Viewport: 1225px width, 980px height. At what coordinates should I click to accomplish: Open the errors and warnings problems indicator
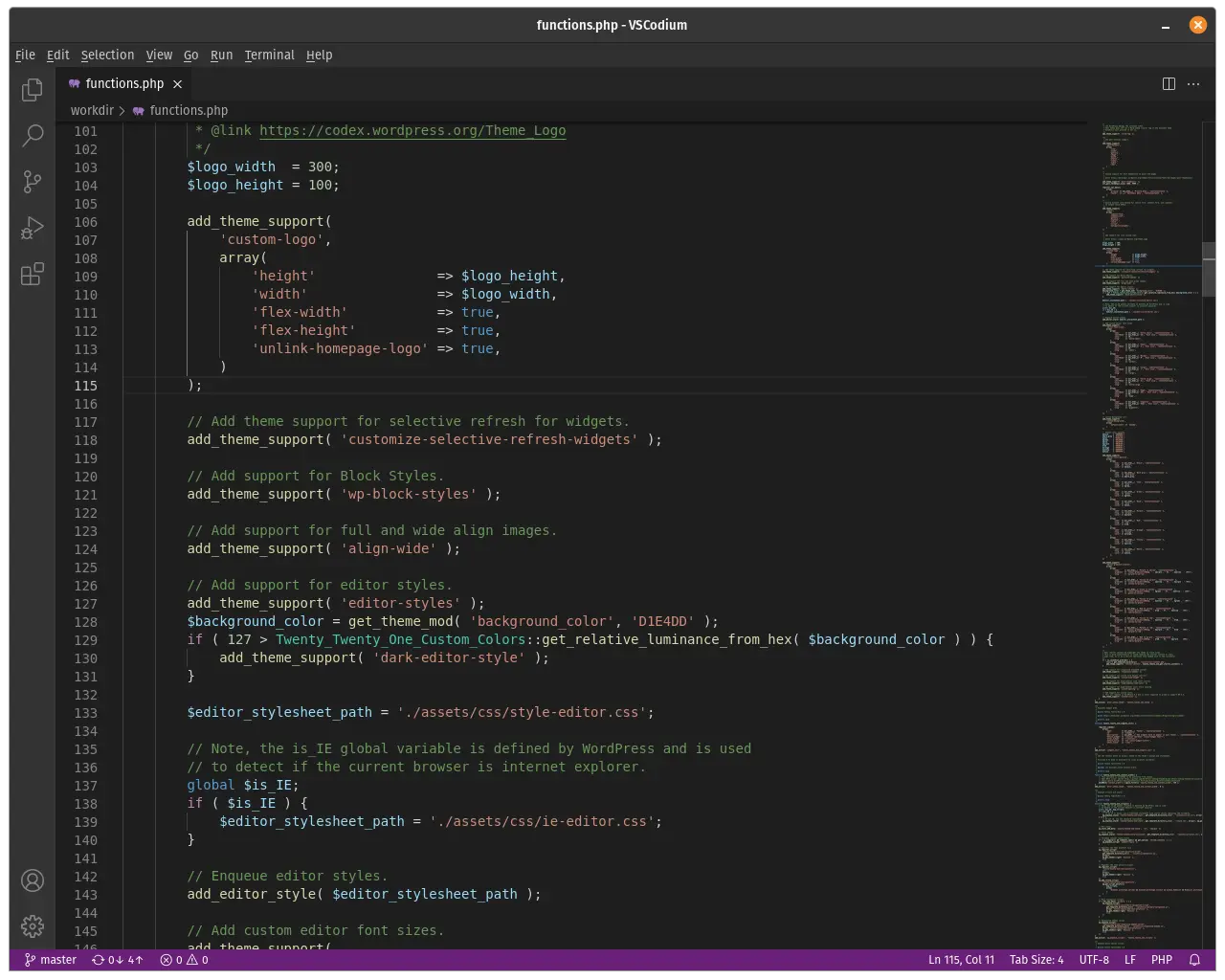click(x=184, y=960)
